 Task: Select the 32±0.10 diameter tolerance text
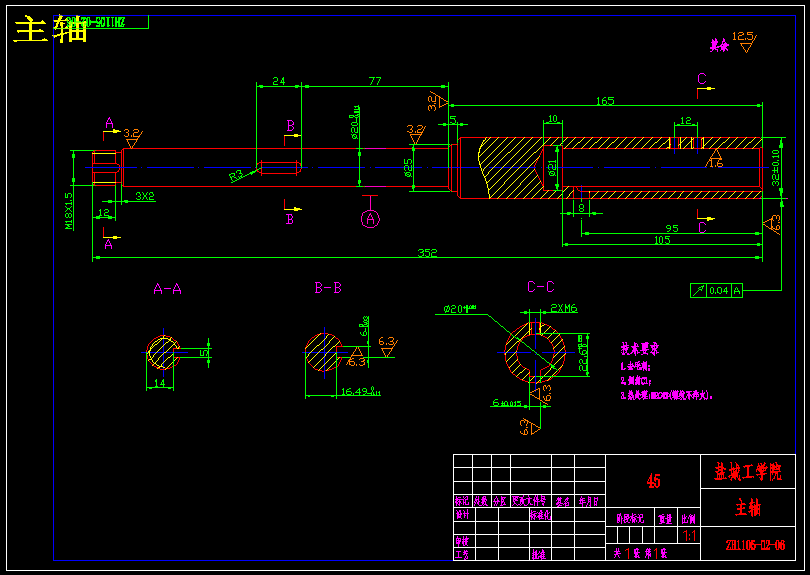click(x=775, y=167)
